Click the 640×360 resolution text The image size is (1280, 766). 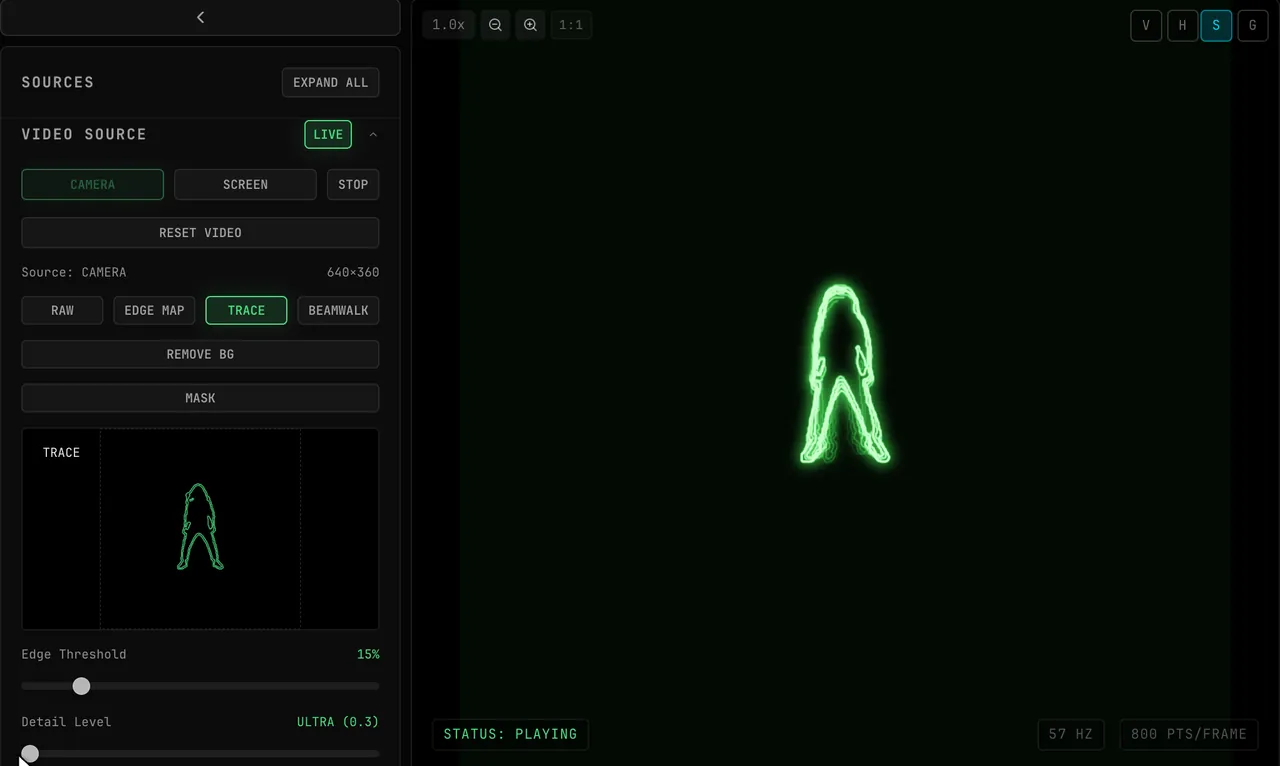pyautogui.click(x=353, y=272)
